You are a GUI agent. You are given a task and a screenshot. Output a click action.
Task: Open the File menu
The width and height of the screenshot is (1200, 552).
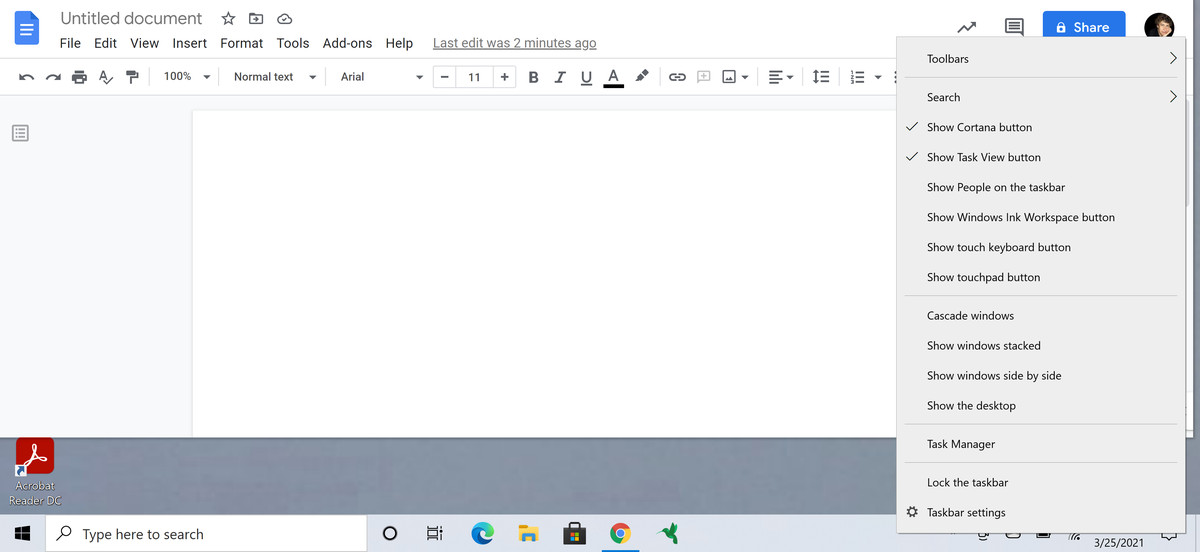pyautogui.click(x=70, y=43)
